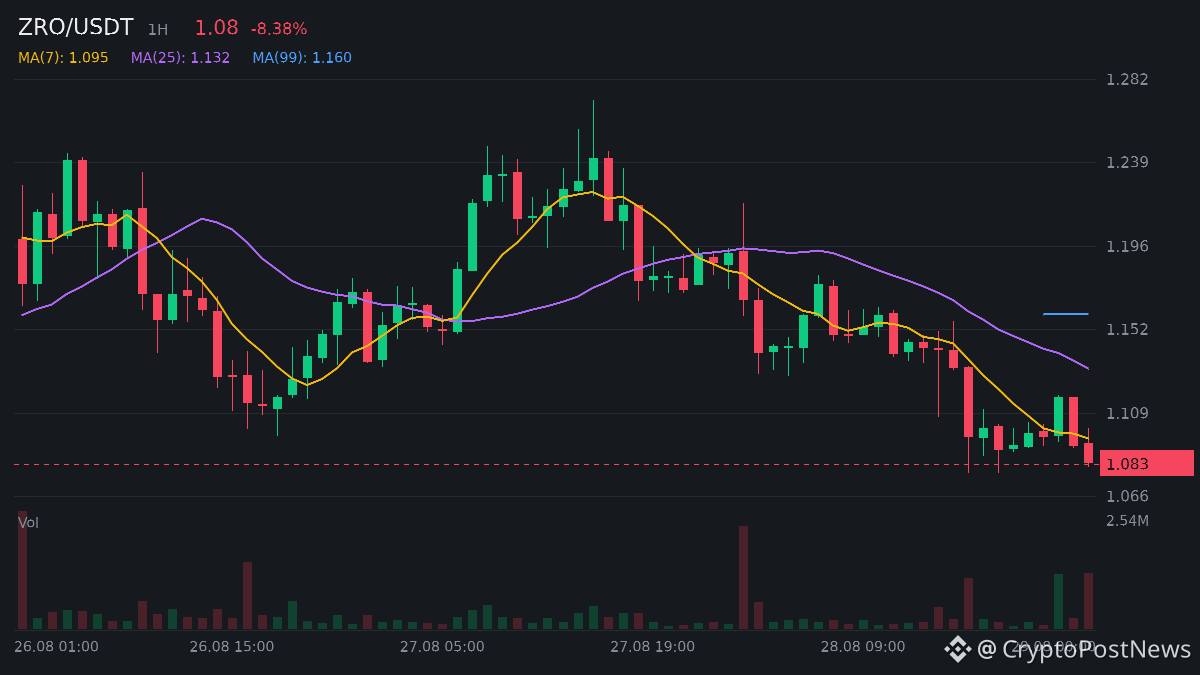
Task: Click the -8.38% change value
Action: 279,29
